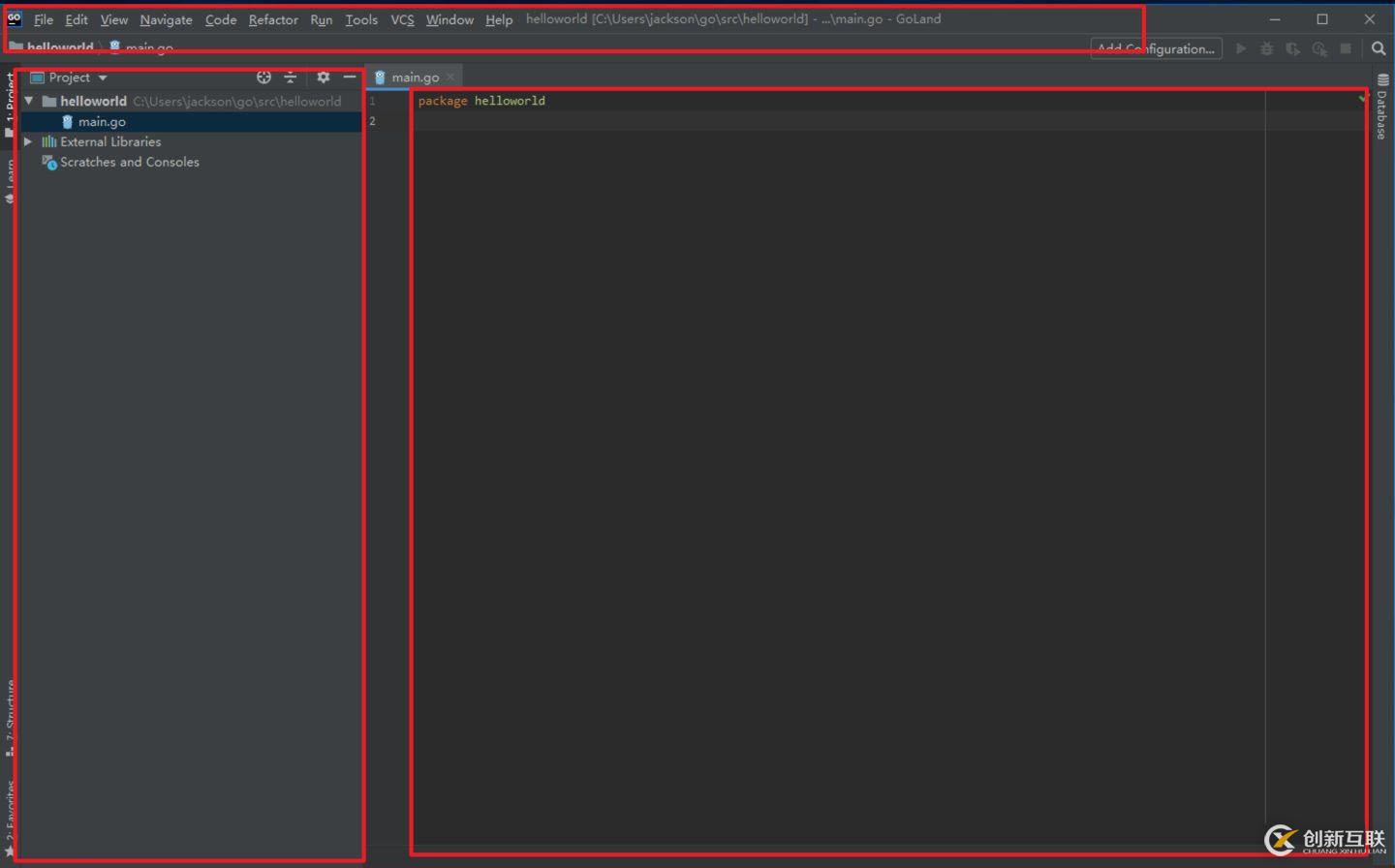Click the Collapse All icon in Project panel
Viewport: 1395px width, 868px height.
[x=291, y=77]
